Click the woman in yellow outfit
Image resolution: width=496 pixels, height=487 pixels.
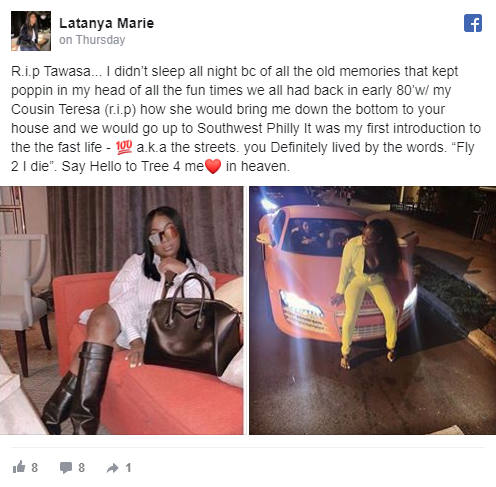pos(368,290)
